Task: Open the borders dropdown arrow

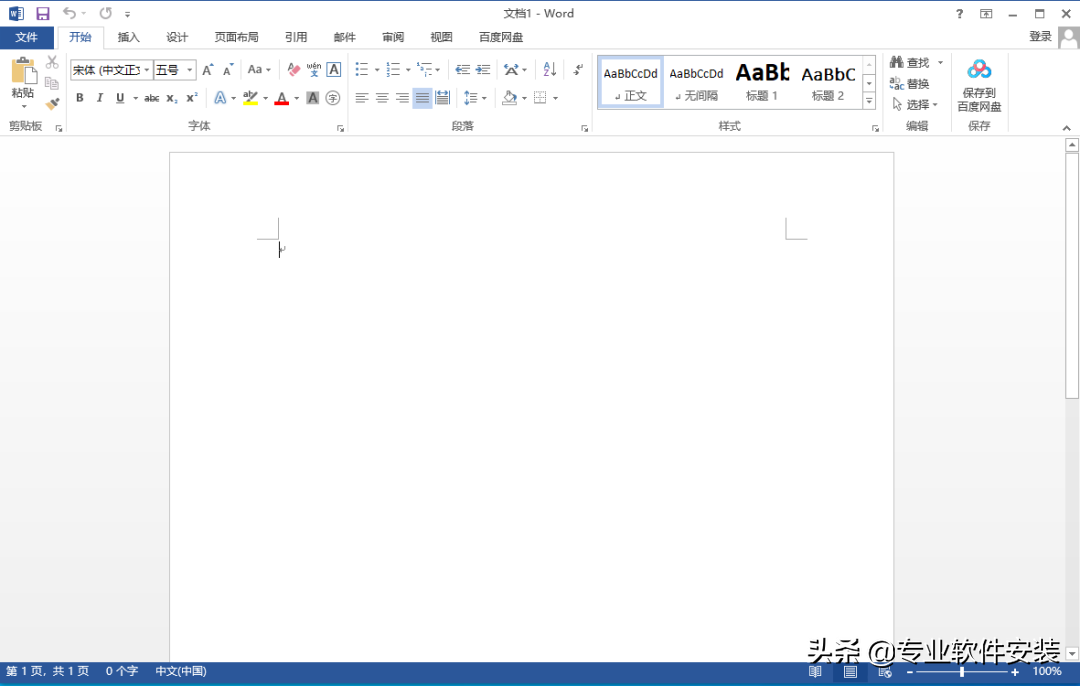Action: 555,98
